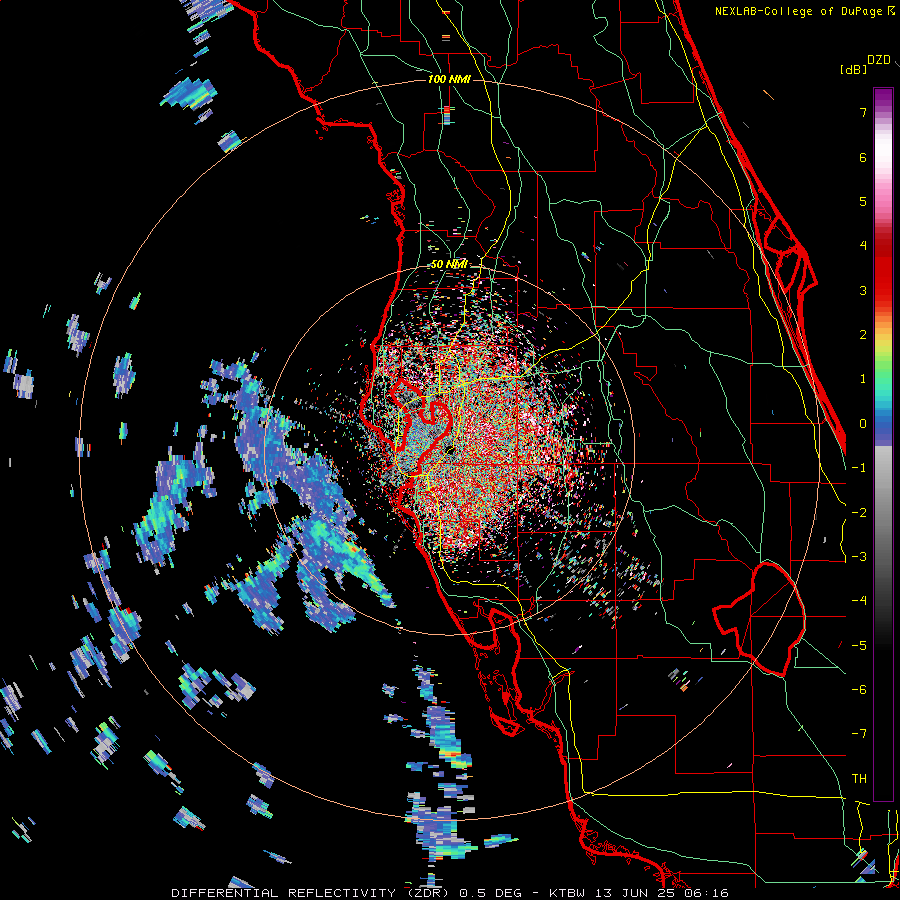Click the -7 value on color scale
This screenshot has height=900, width=900.
point(859,734)
